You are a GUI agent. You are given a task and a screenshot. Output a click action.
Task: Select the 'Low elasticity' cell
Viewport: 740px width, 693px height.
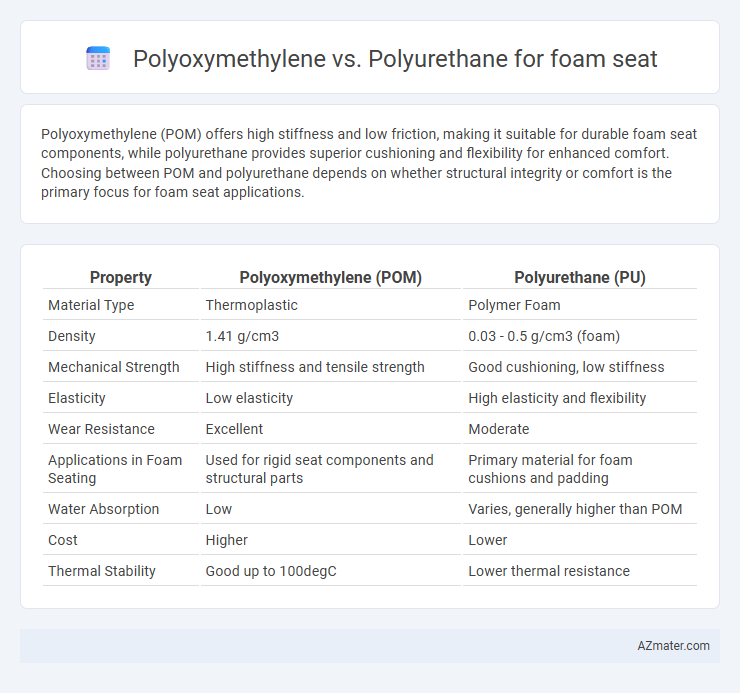[x=249, y=398]
